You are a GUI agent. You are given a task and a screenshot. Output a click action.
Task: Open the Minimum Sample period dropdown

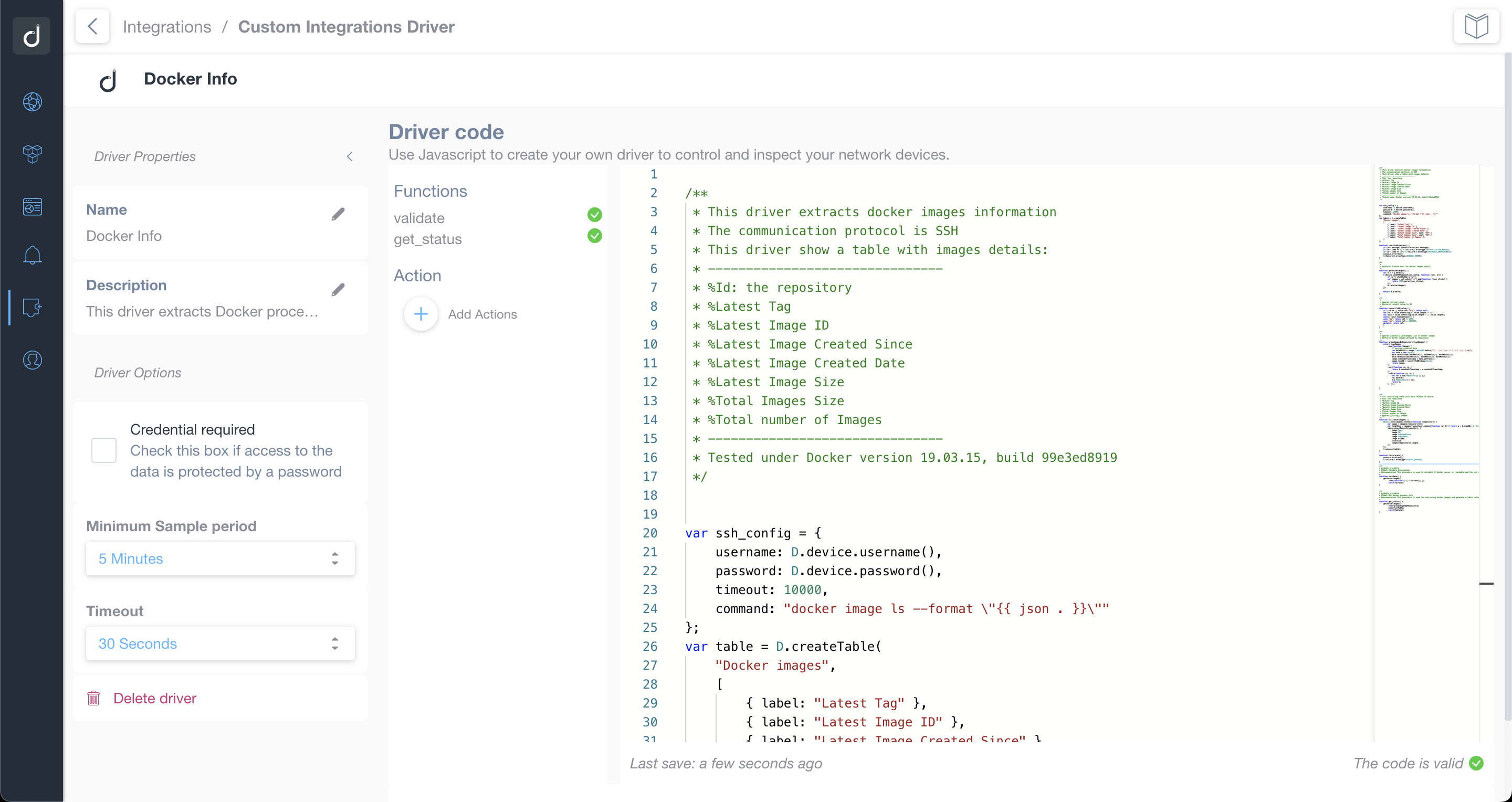pos(220,558)
